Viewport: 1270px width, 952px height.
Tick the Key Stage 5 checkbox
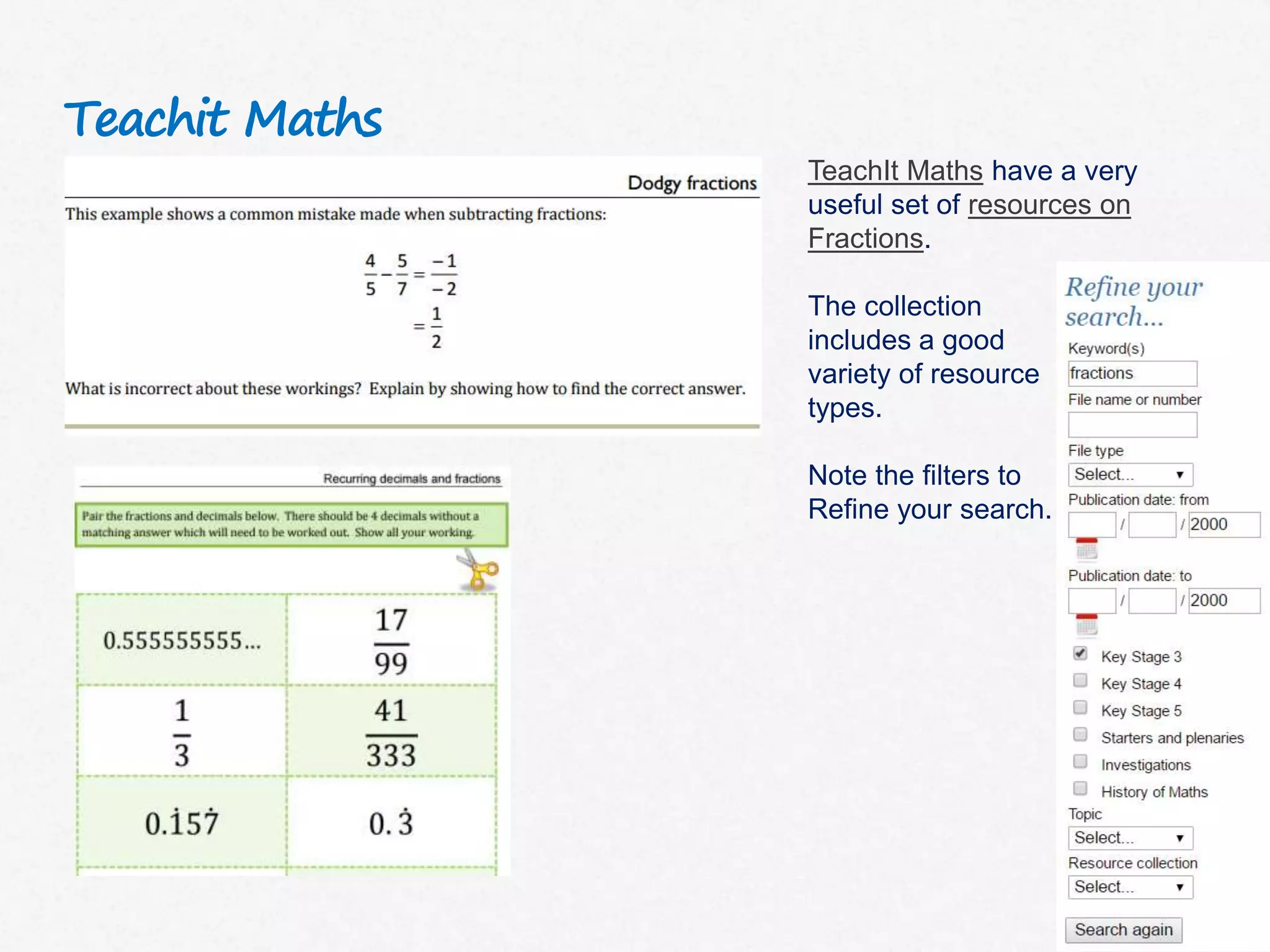tap(1080, 708)
